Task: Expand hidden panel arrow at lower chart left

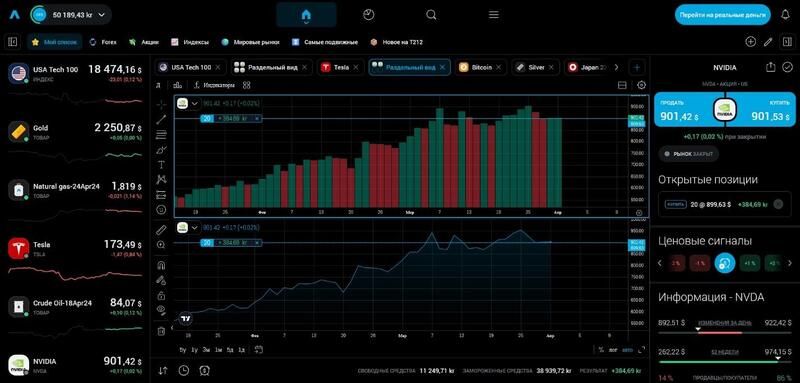Action: [171, 328]
